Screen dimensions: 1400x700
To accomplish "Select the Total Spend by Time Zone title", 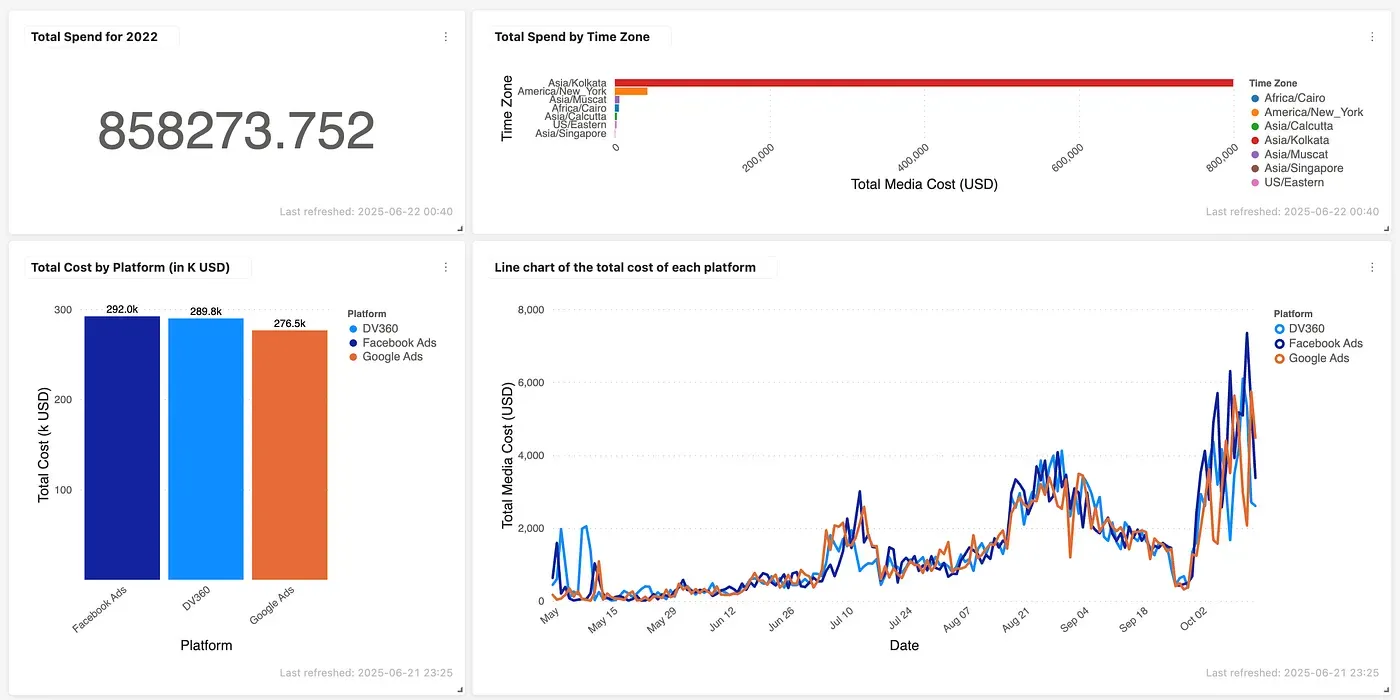I will coord(572,37).
